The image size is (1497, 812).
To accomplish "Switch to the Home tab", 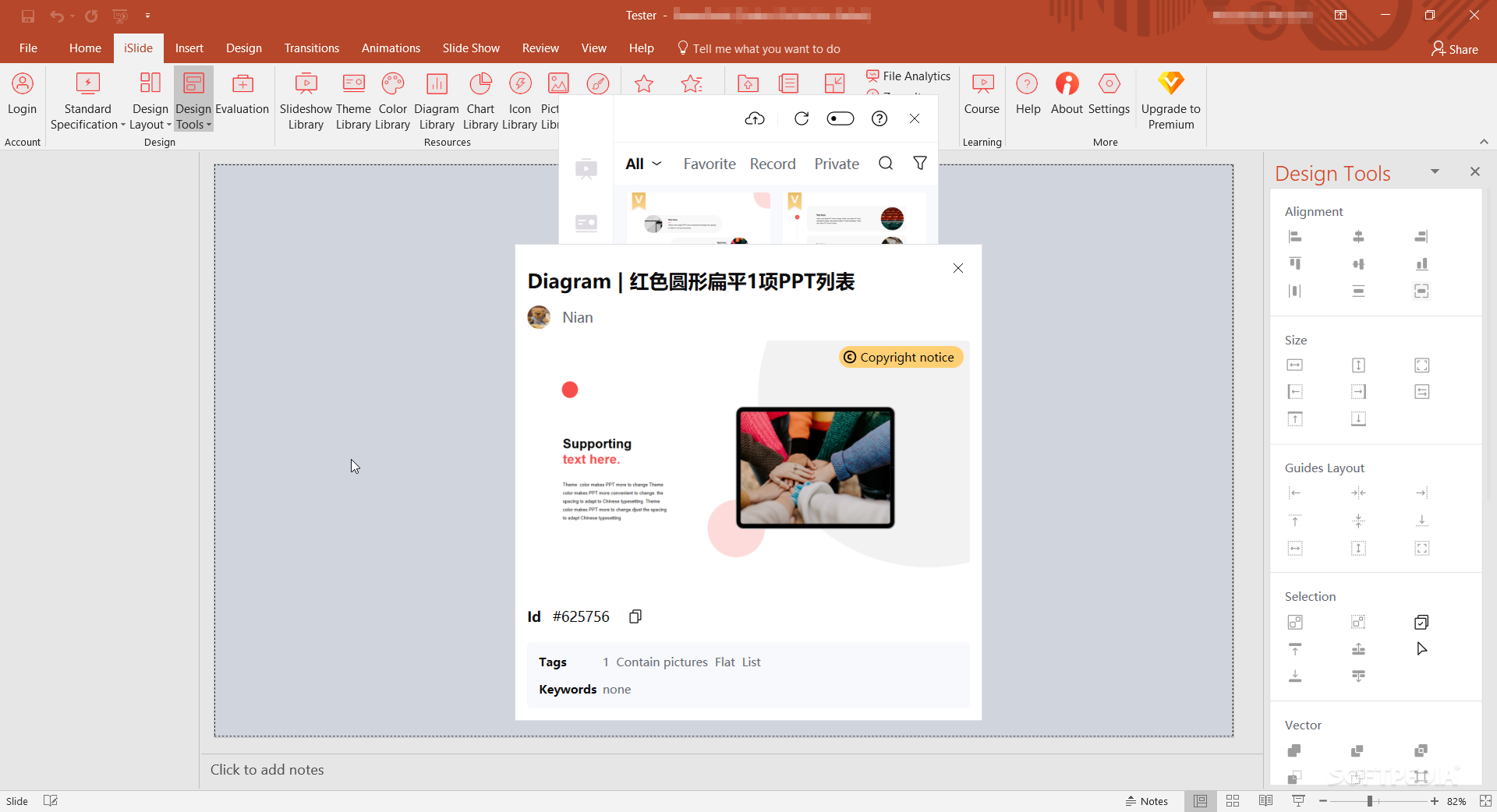I will 85,48.
